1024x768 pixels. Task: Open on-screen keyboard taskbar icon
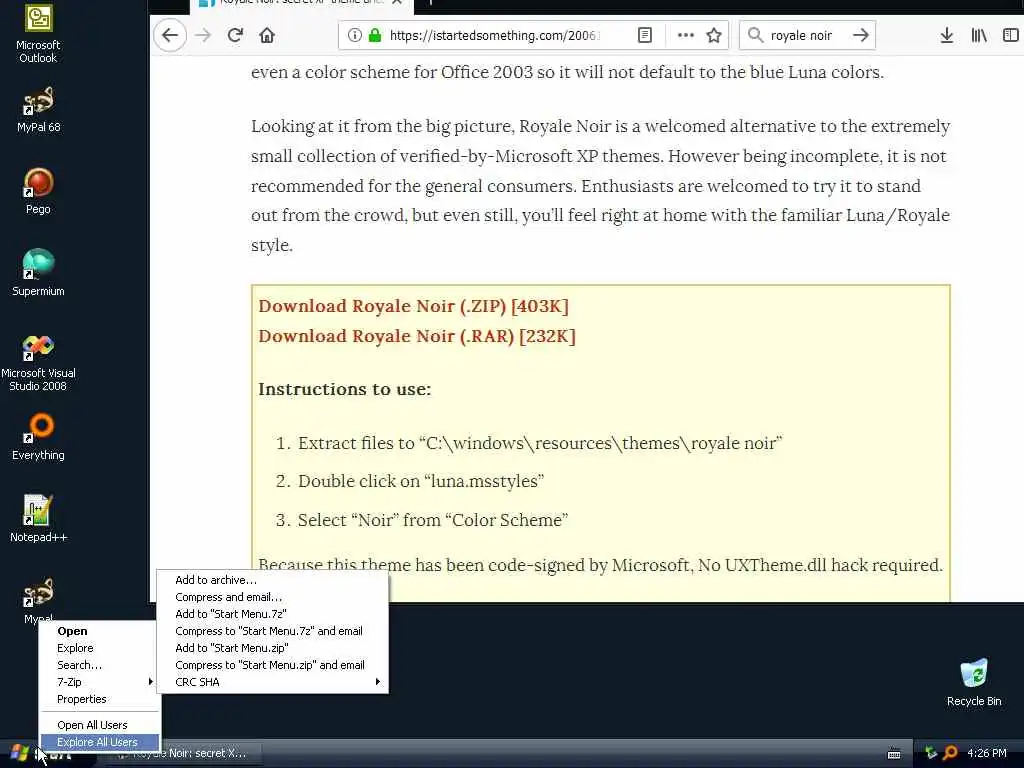(894, 754)
